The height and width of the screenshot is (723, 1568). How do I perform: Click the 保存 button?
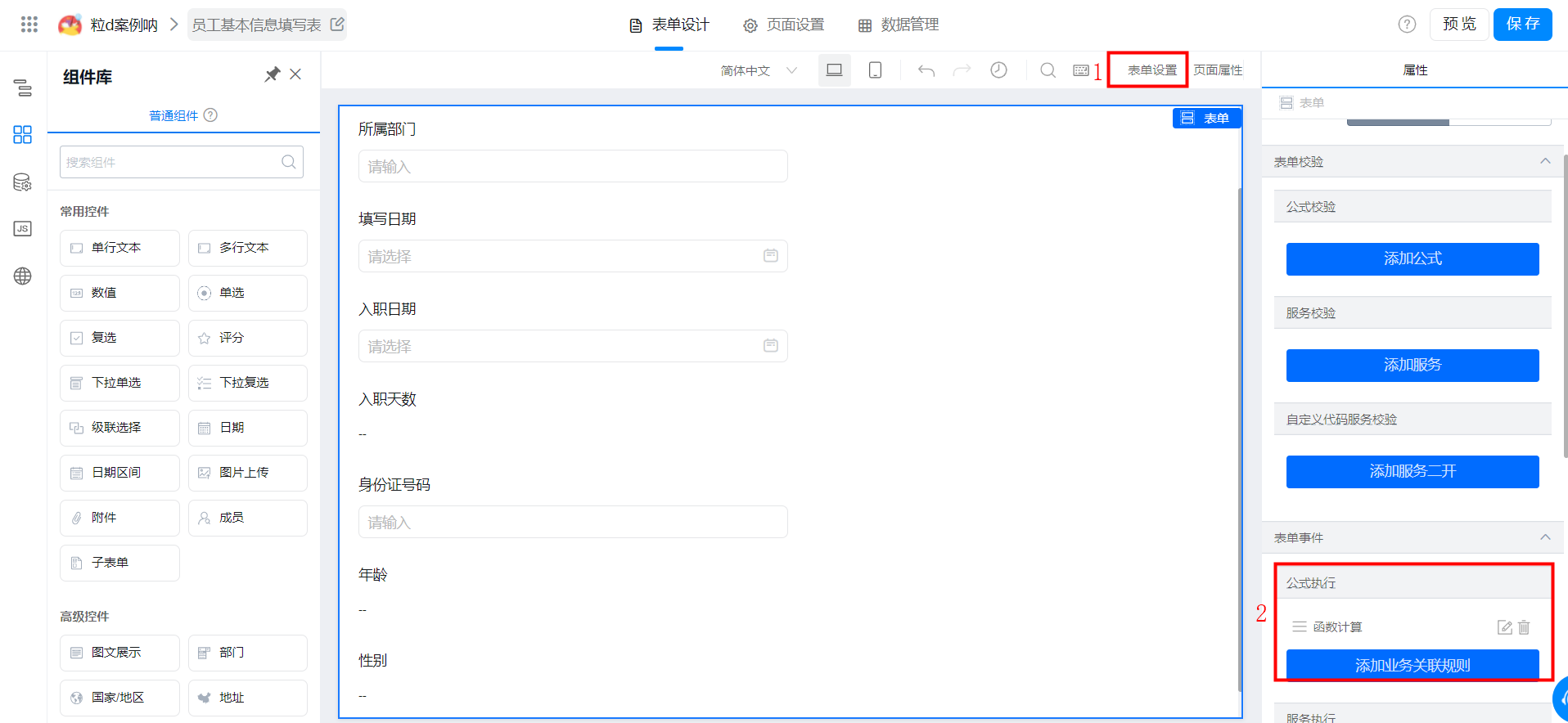point(1523,25)
